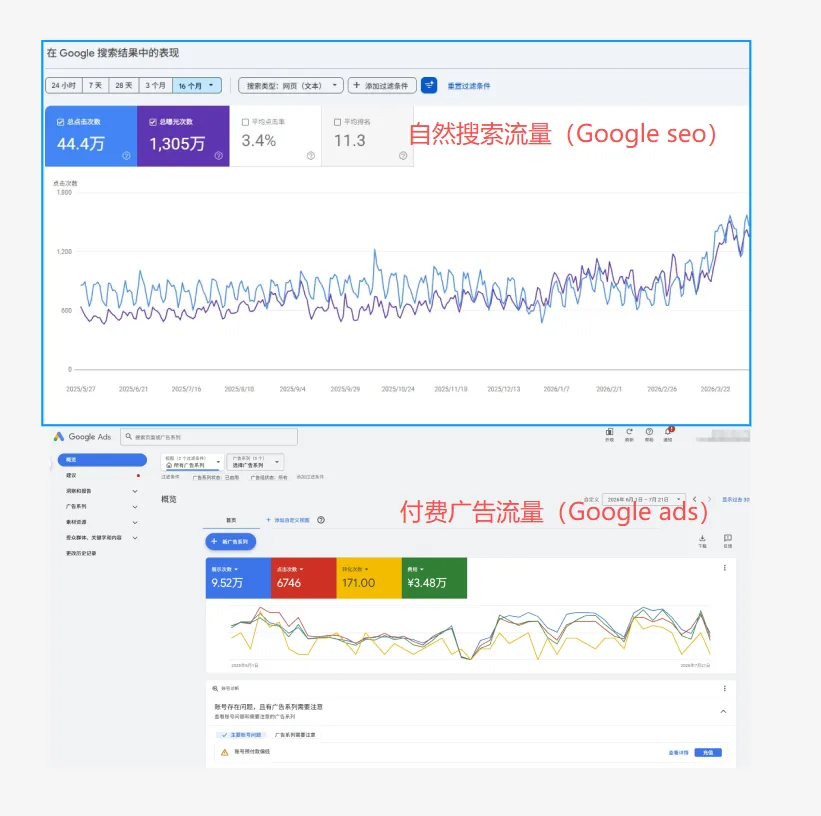
Task: Collapse the account diagnostics panel with the chevron
Action: click(x=723, y=711)
